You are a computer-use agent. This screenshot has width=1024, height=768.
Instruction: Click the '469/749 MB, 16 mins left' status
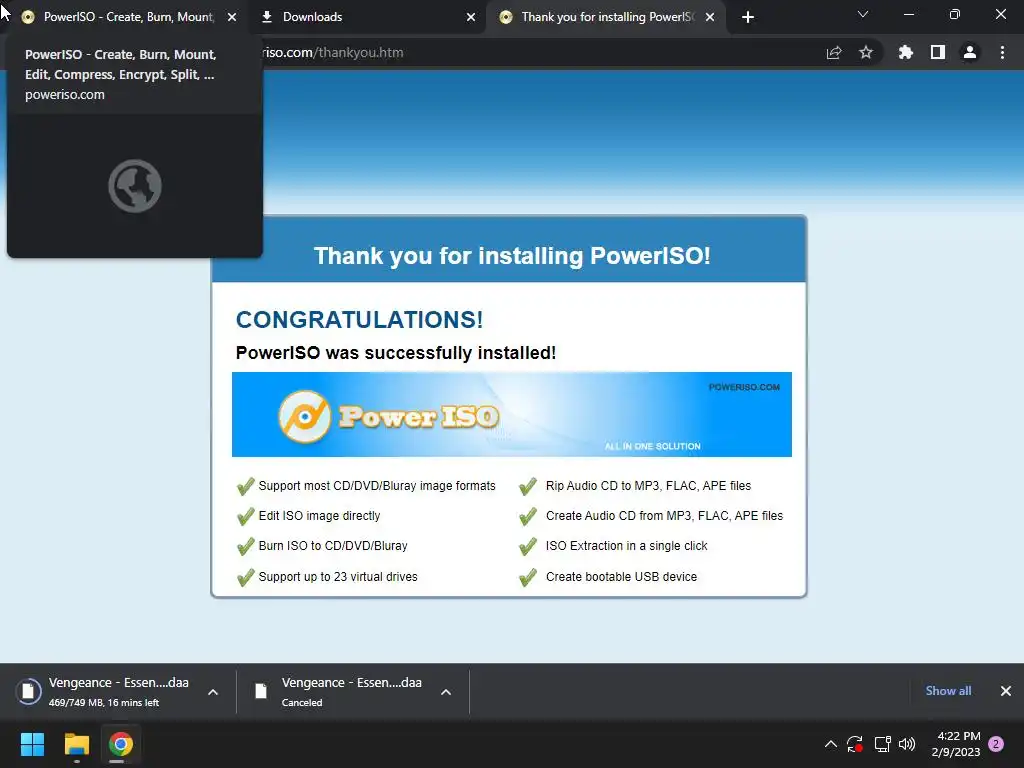point(104,703)
